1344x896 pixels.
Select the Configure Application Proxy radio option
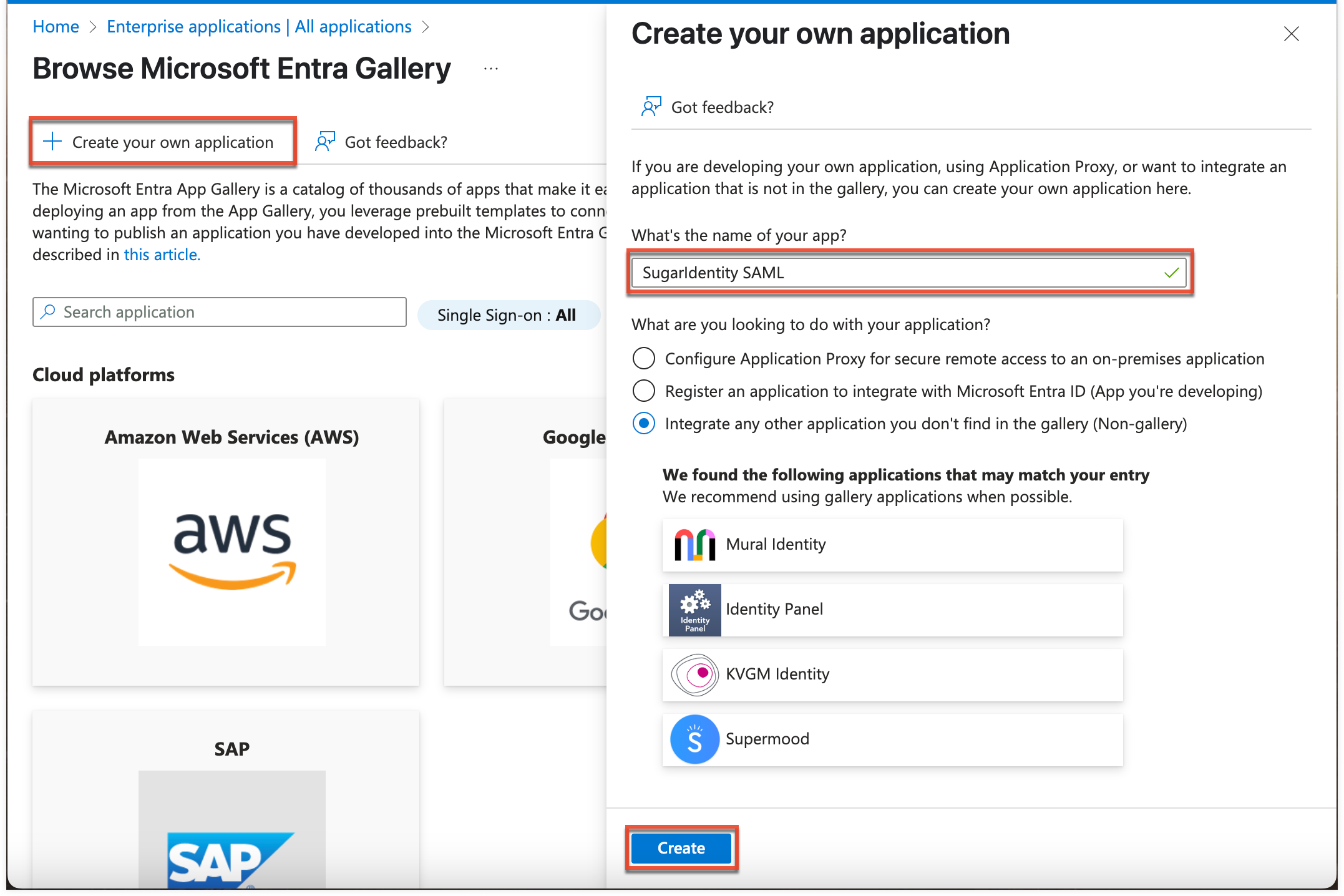[x=643, y=358]
